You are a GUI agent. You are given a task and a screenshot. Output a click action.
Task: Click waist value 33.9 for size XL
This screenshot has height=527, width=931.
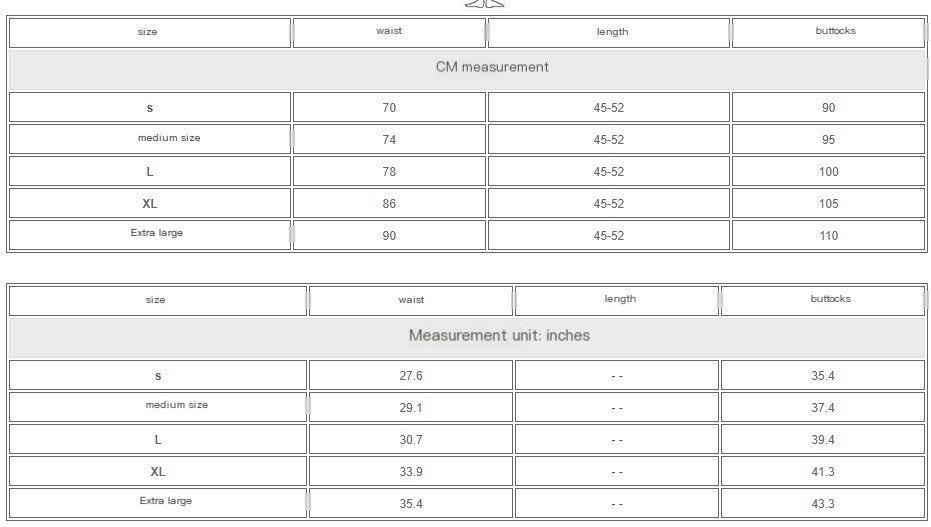pyautogui.click(x=411, y=472)
